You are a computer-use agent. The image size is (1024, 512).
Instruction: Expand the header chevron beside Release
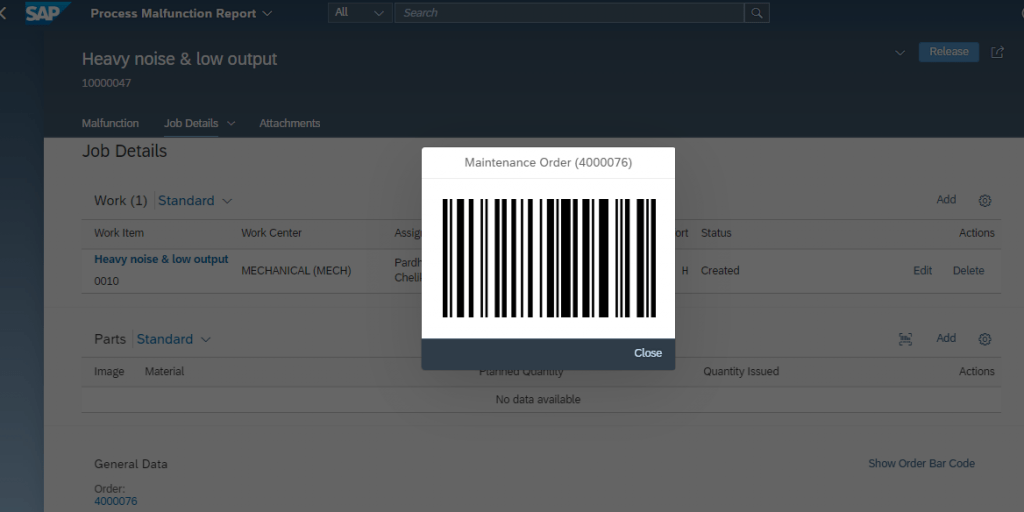(x=900, y=52)
